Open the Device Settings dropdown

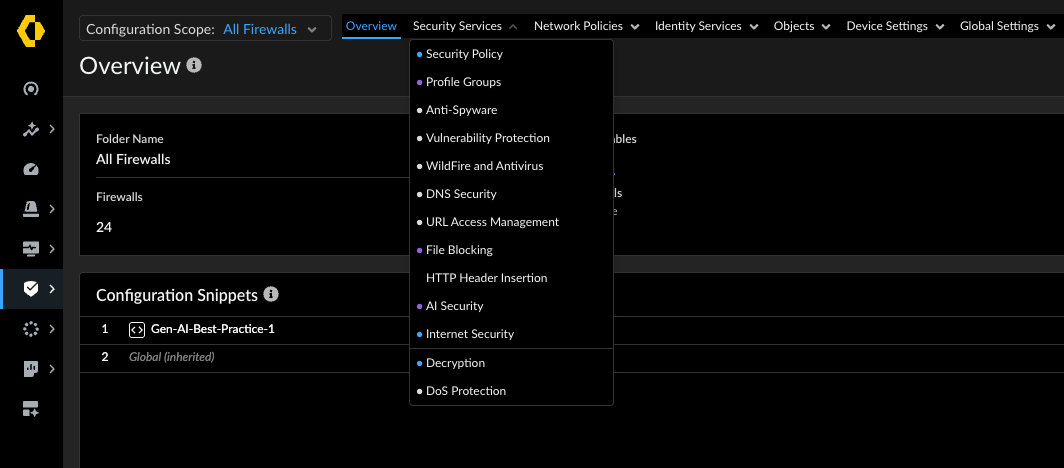(x=895, y=26)
